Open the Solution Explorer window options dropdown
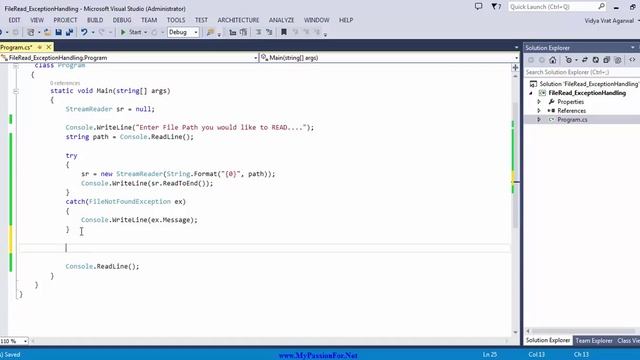Image resolution: width=640 pixels, height=360 pixels. 633,47
